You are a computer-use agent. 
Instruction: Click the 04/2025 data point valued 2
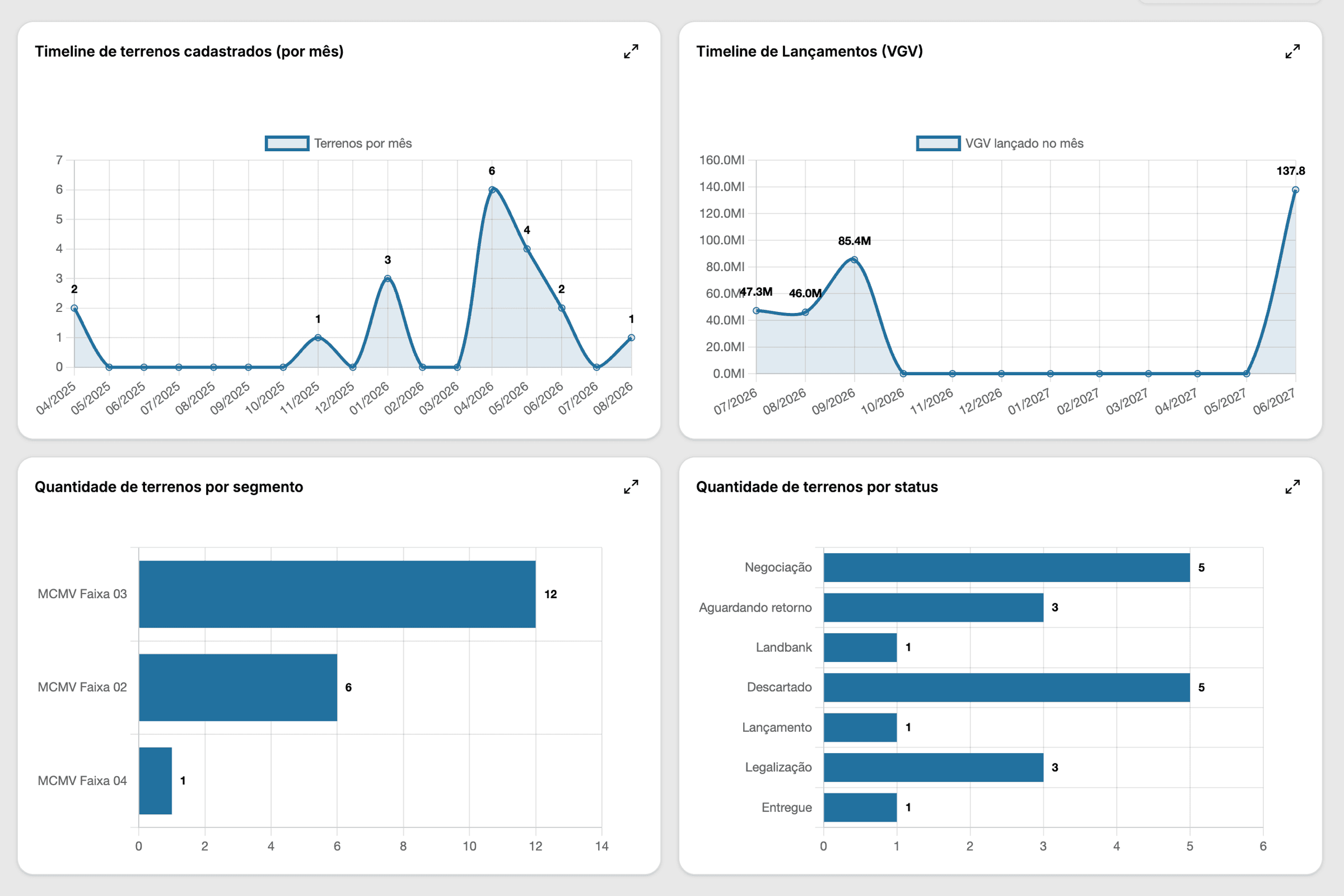tap(74, 308)
